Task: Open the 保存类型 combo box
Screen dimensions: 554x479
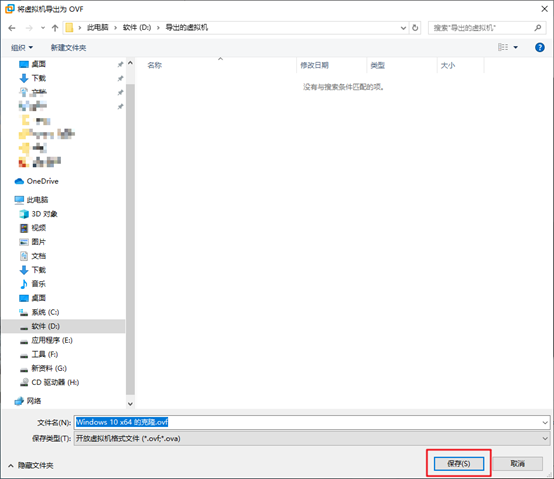Action: (x=312, y=439)
